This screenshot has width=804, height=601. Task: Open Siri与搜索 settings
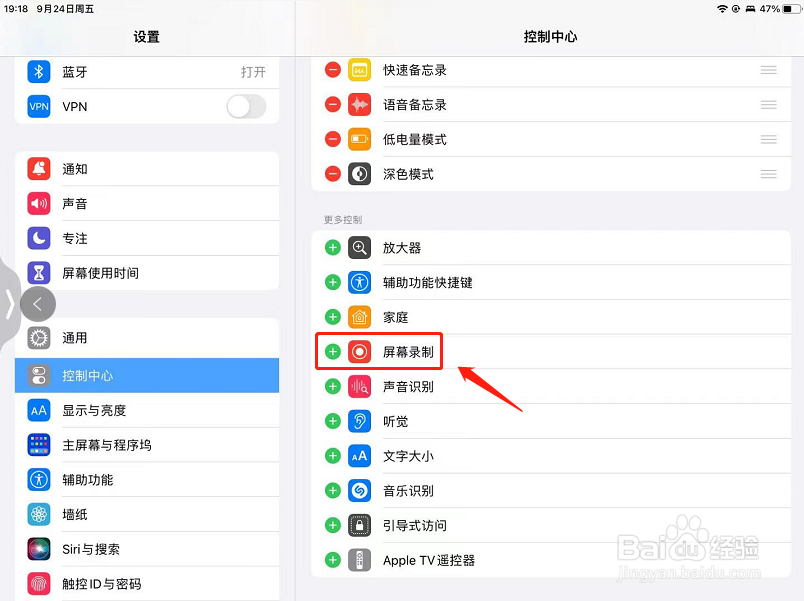click(x=147, y=549)
